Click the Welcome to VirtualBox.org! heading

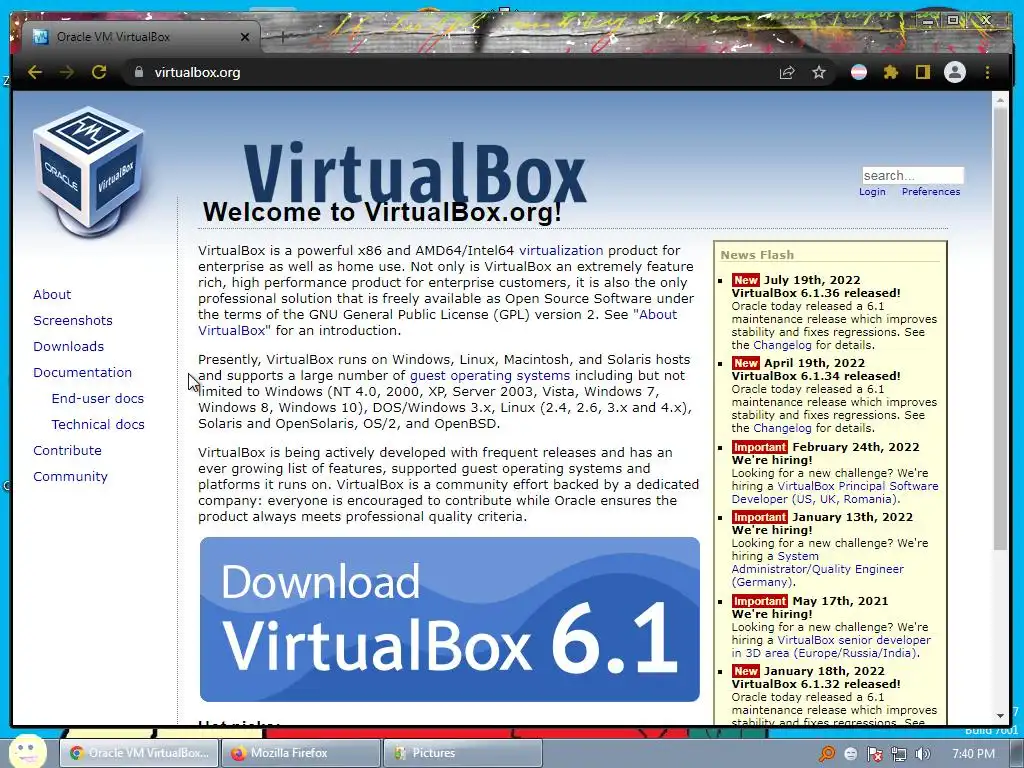(382, 212)
